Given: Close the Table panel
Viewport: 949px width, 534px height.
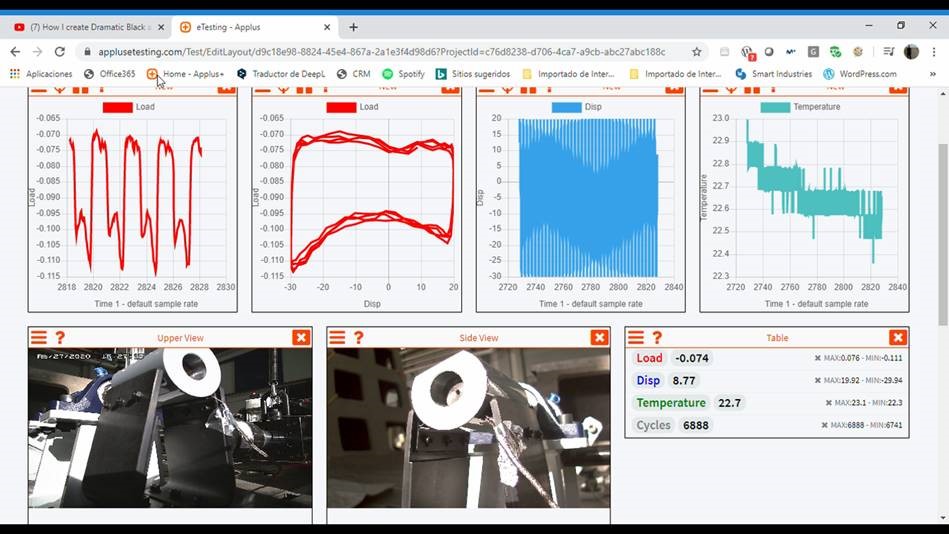Looking at the screenshot, I should 897,338.
